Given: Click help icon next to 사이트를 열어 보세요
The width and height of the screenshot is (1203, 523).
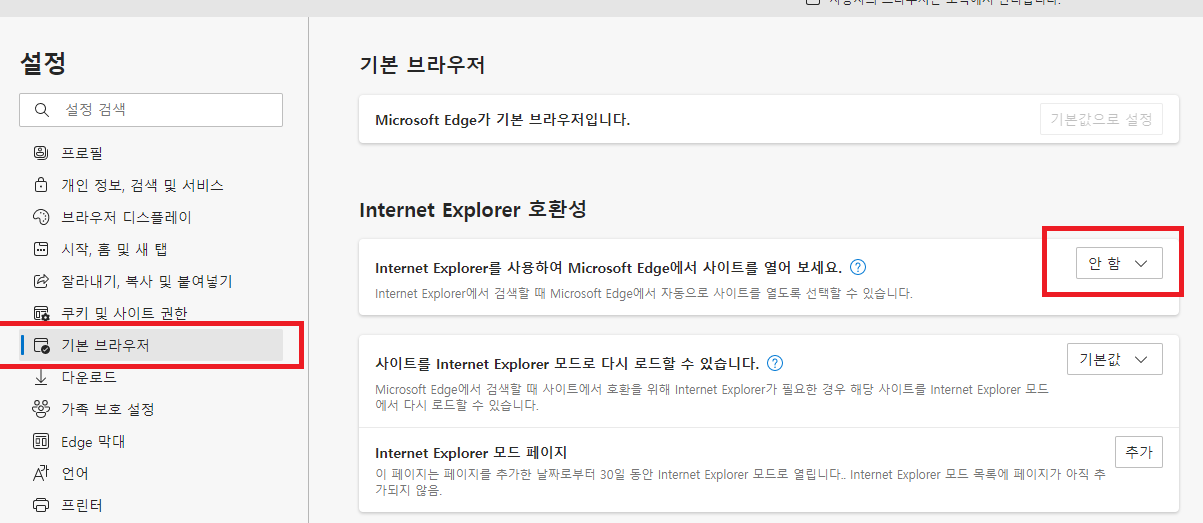Looking at the screenshot, I should tap(857, 267).
